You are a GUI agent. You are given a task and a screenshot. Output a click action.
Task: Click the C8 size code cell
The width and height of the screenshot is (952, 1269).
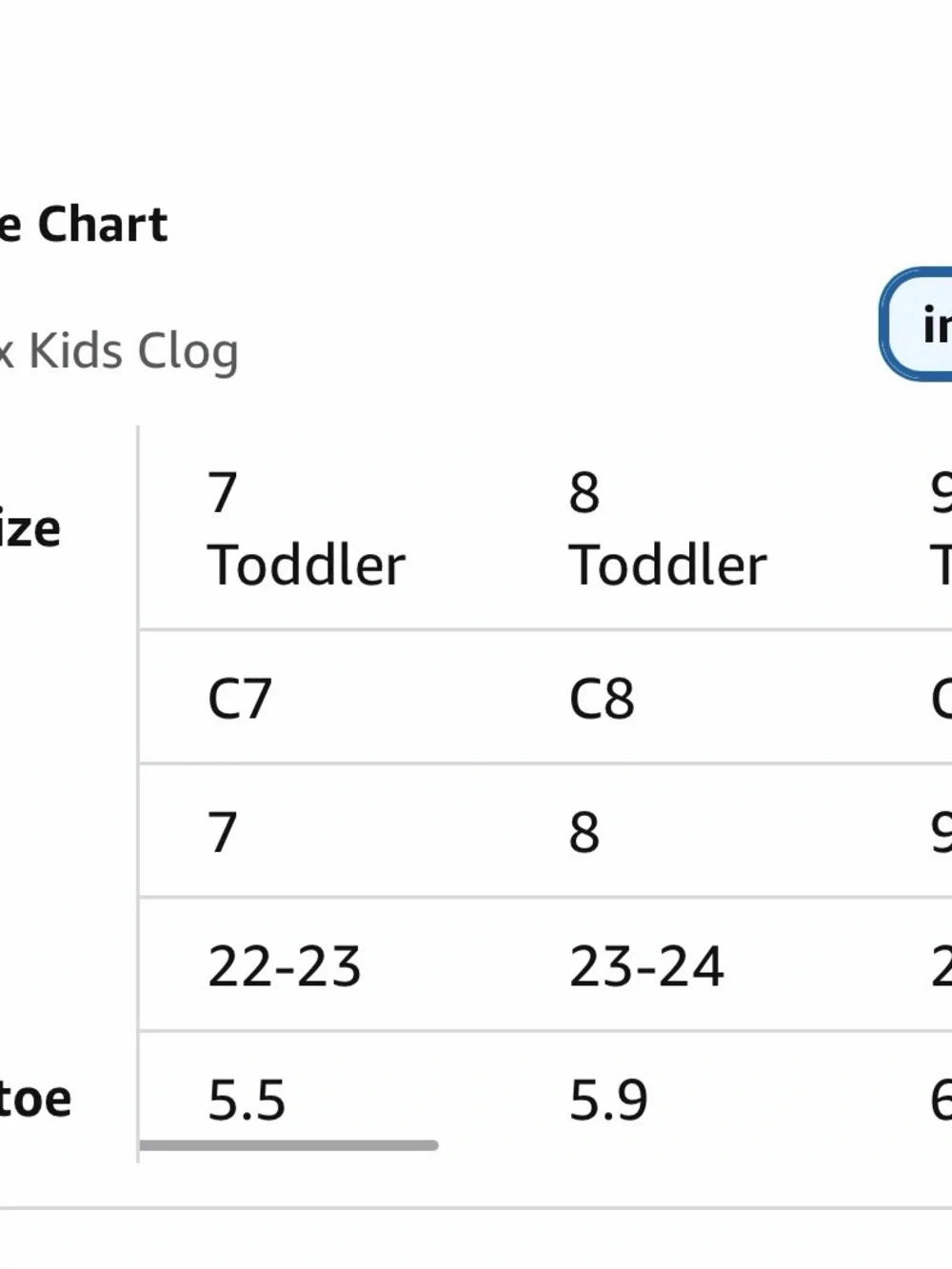(602, 699)
